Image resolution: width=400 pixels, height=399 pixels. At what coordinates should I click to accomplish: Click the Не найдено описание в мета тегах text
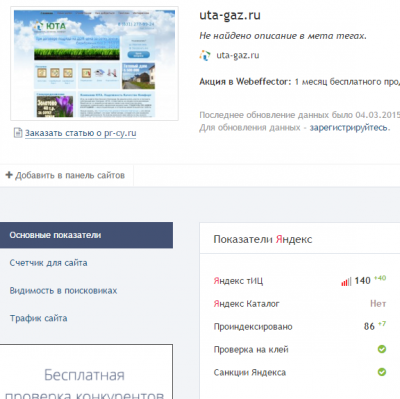[x=283, y=36]
